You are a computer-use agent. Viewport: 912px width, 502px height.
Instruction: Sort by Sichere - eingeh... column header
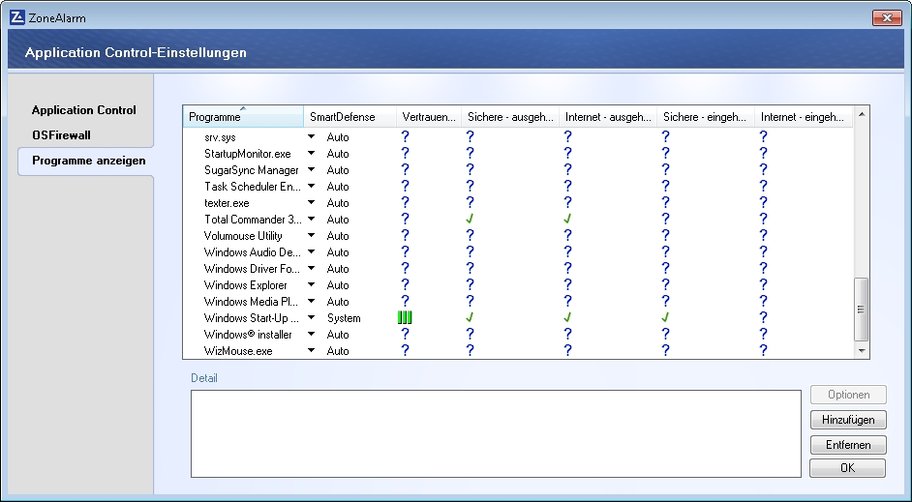click(706, 117)
